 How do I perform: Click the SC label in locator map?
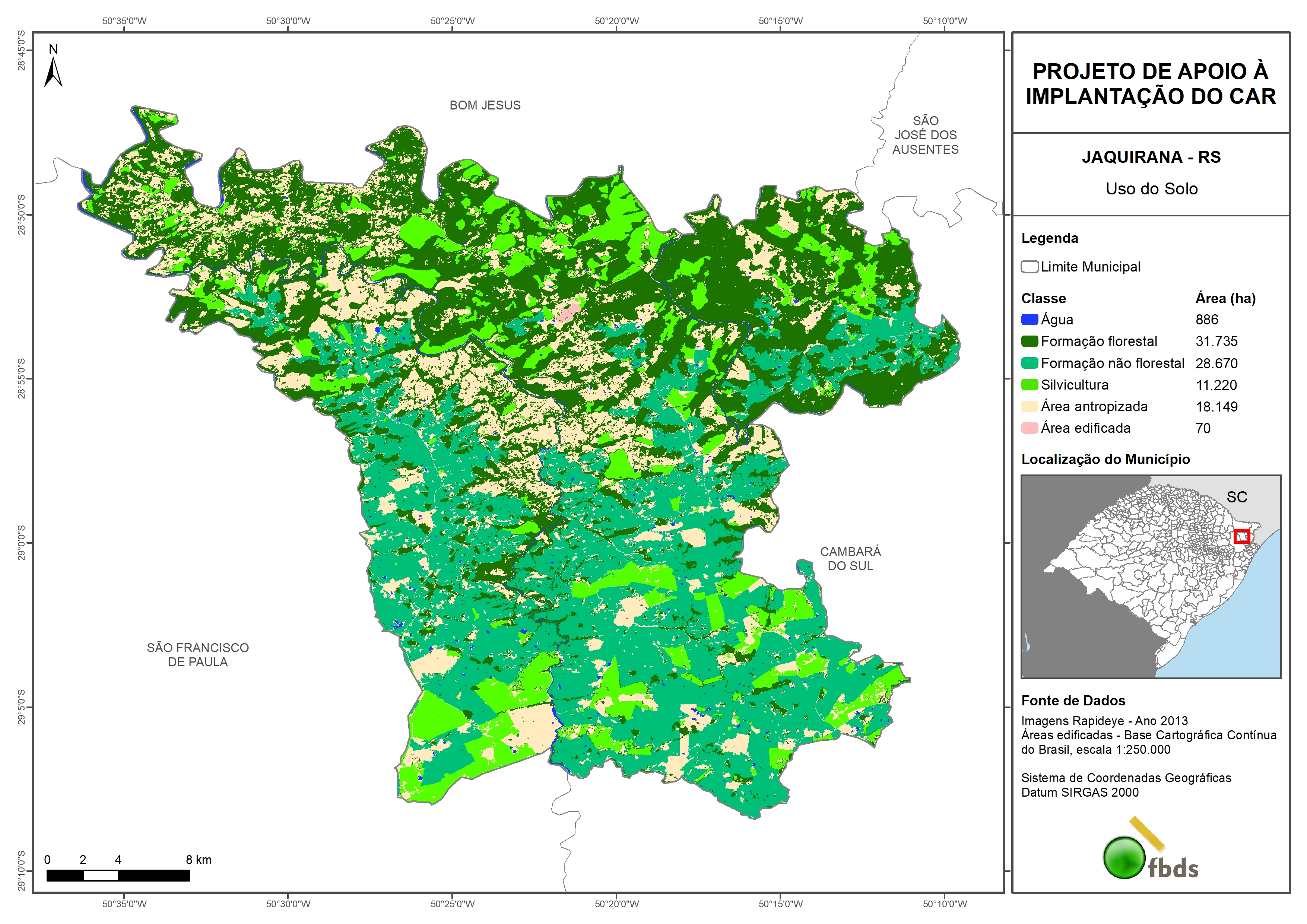1236,497
